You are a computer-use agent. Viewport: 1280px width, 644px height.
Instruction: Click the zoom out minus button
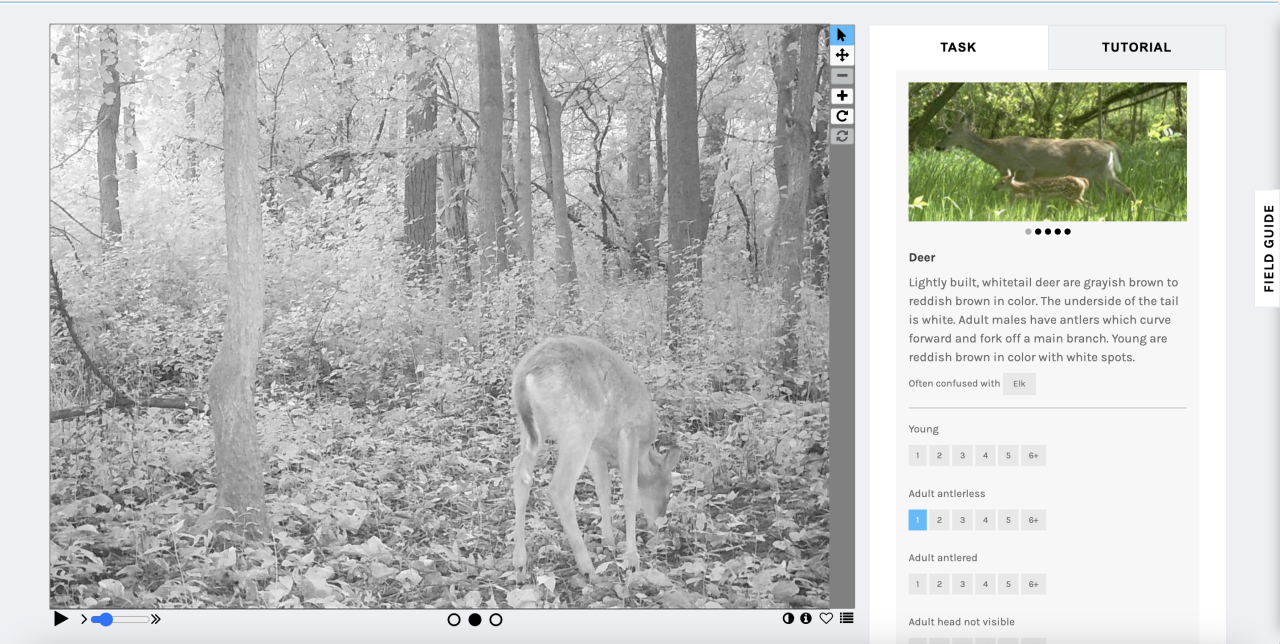point(842,76)
